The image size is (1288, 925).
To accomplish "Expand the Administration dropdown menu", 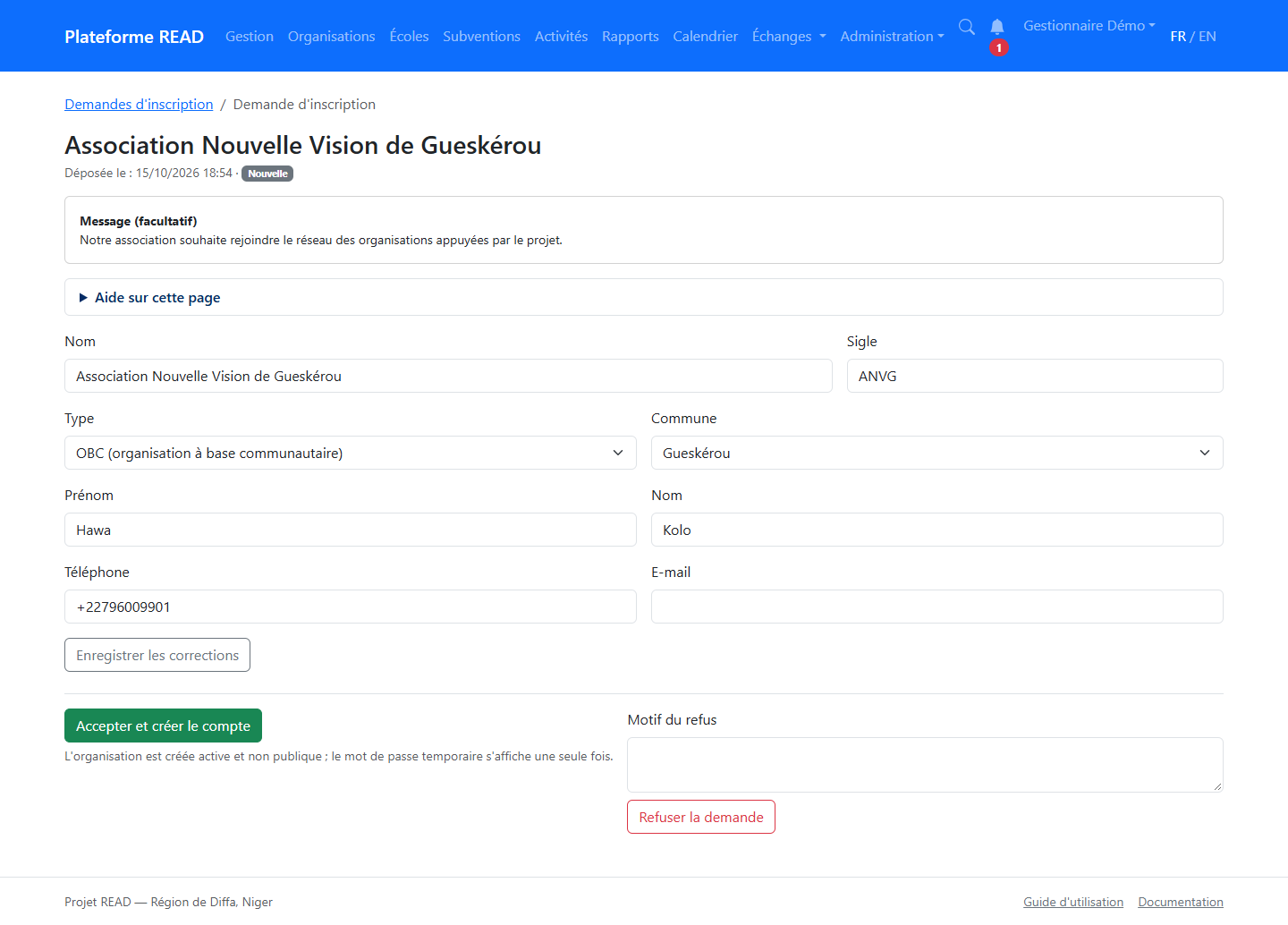I will pos(892,37).
